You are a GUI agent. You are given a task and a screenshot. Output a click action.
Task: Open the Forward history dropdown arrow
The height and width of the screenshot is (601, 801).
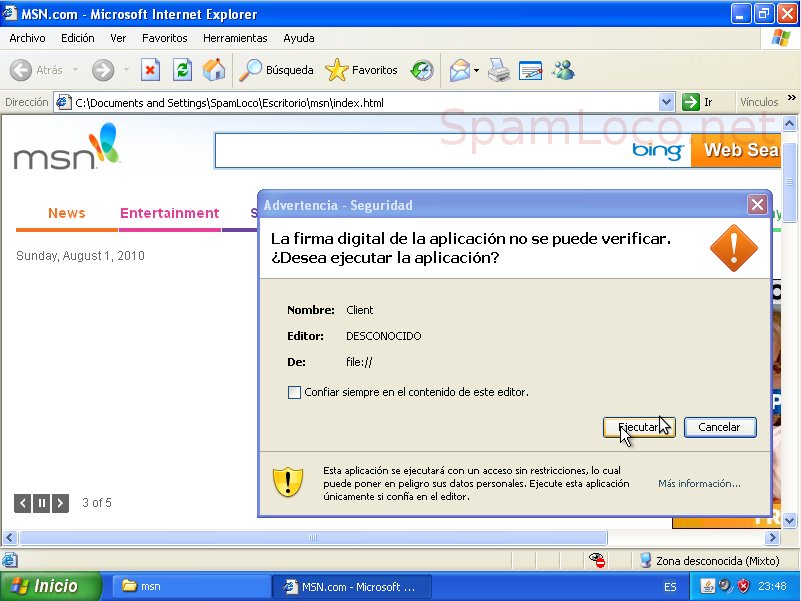coord(126,70)
